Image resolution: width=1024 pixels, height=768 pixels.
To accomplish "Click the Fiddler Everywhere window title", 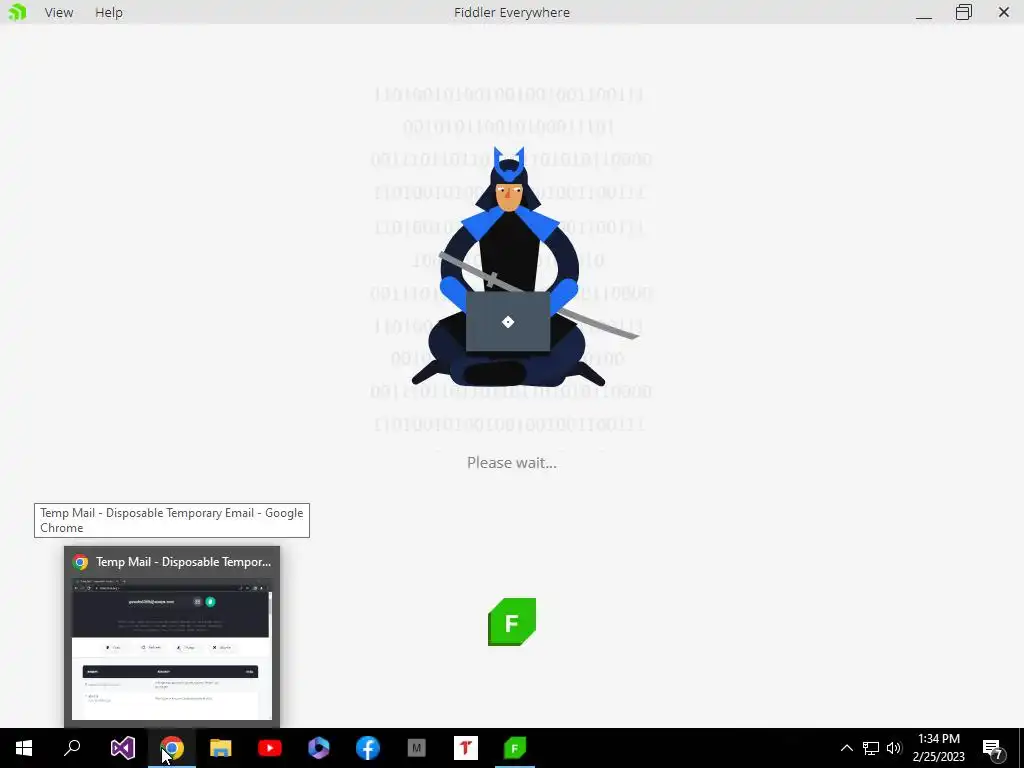I will tap(512, 12).
